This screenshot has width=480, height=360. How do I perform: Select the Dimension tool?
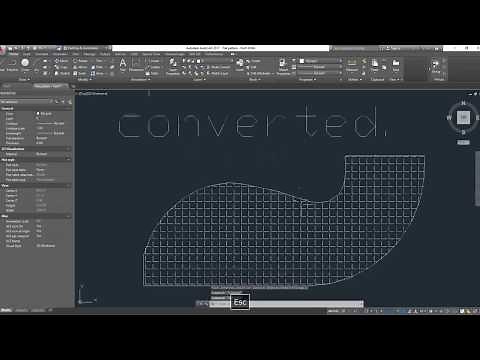coord(136,64)
